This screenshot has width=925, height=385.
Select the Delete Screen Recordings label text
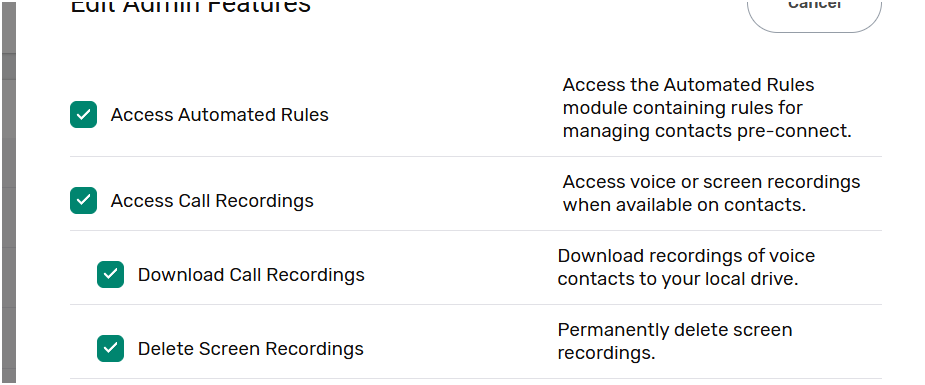click(x=250, y=348)
